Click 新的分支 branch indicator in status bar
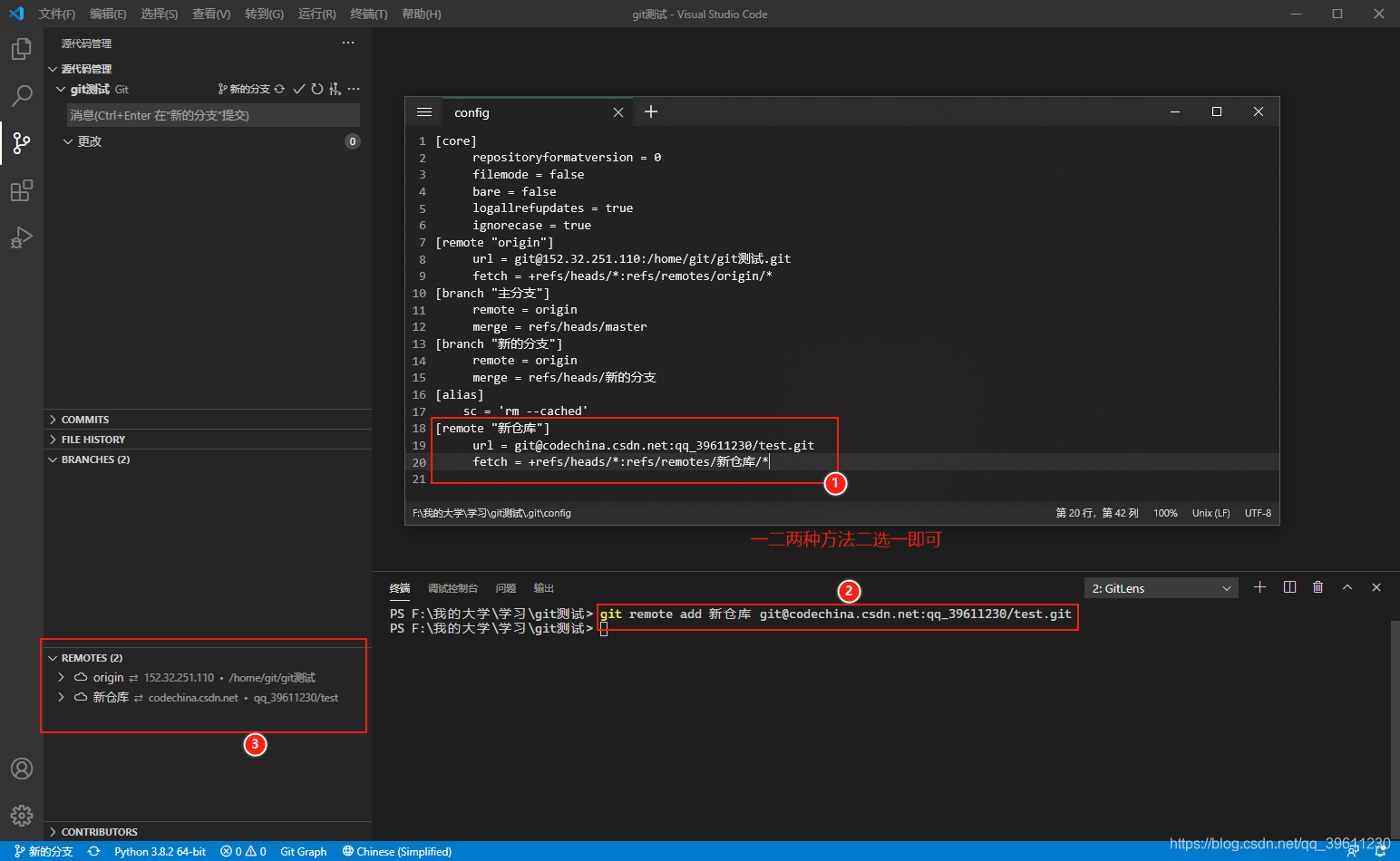 click(43, 851)
